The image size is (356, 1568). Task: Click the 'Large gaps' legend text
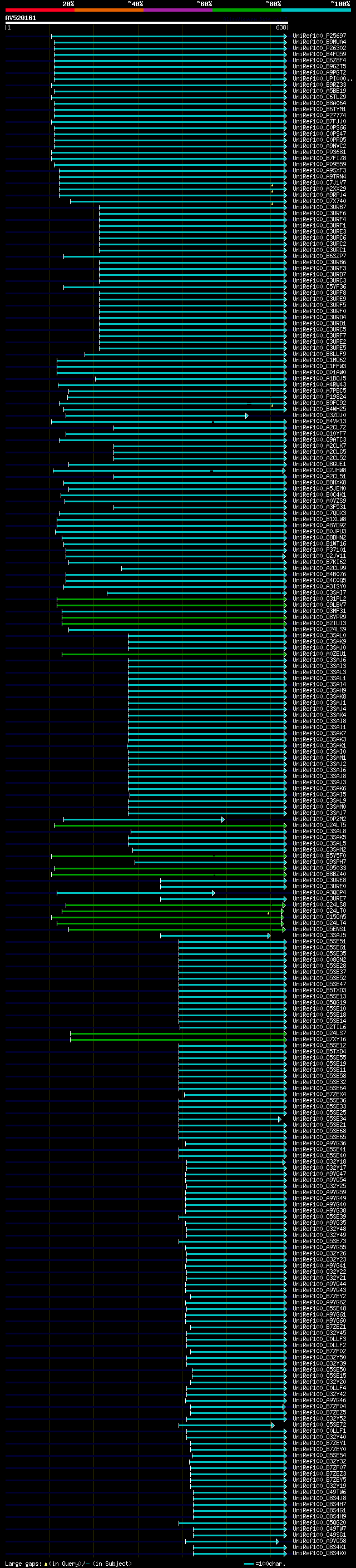tap(23, 1564)
